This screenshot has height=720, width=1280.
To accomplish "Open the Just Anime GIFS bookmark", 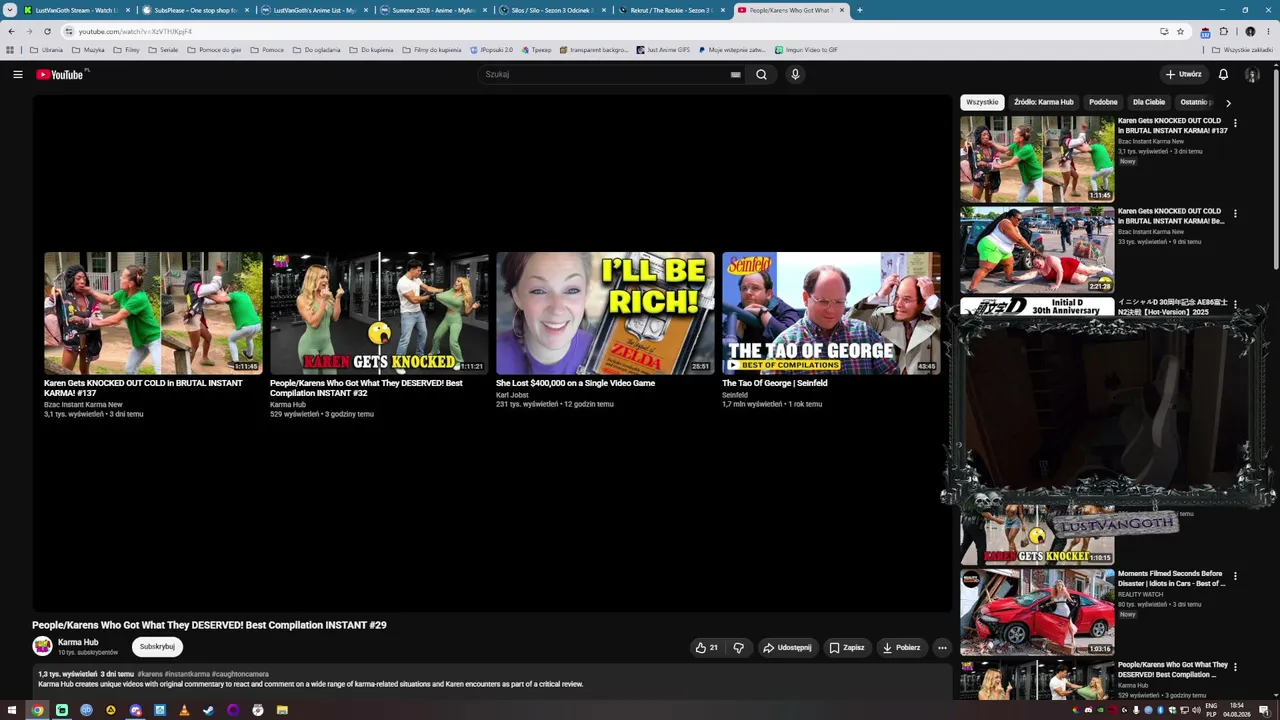I will 663,49.
